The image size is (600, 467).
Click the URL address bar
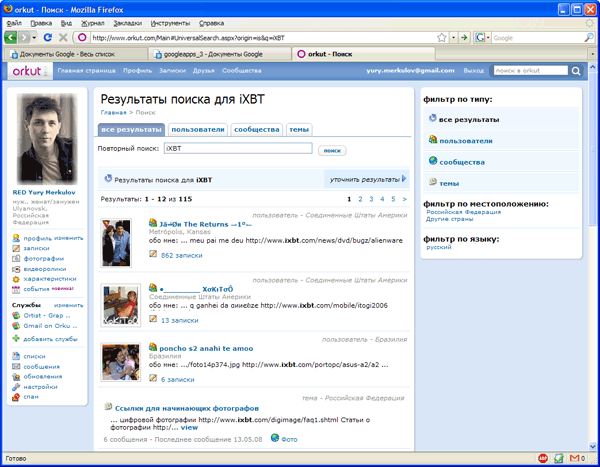(262, 38)
